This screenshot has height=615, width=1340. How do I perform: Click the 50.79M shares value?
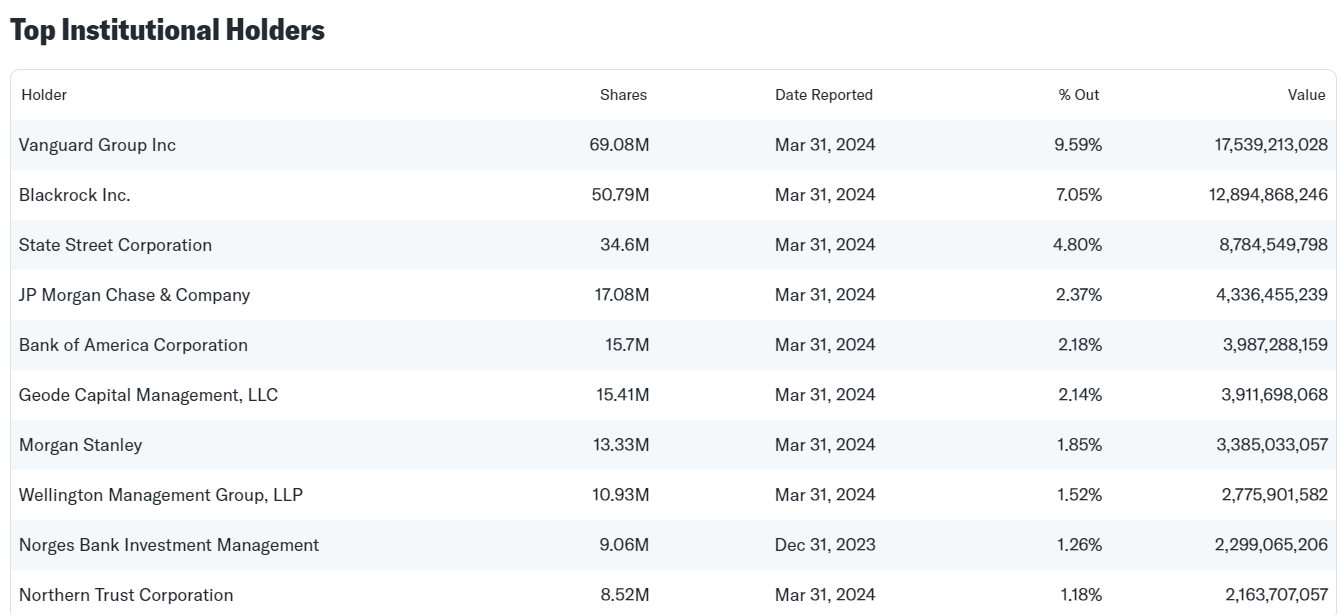620,195
